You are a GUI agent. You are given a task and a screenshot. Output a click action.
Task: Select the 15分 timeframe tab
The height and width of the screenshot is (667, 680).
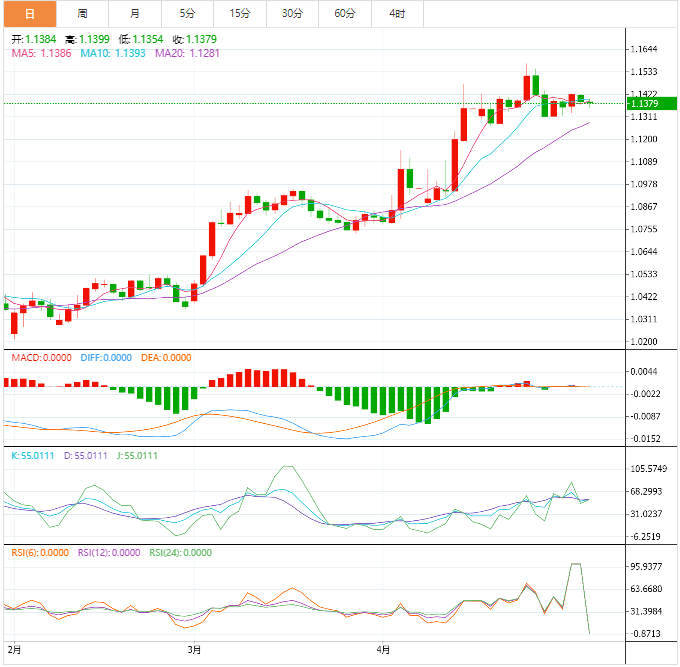(240, 14)
